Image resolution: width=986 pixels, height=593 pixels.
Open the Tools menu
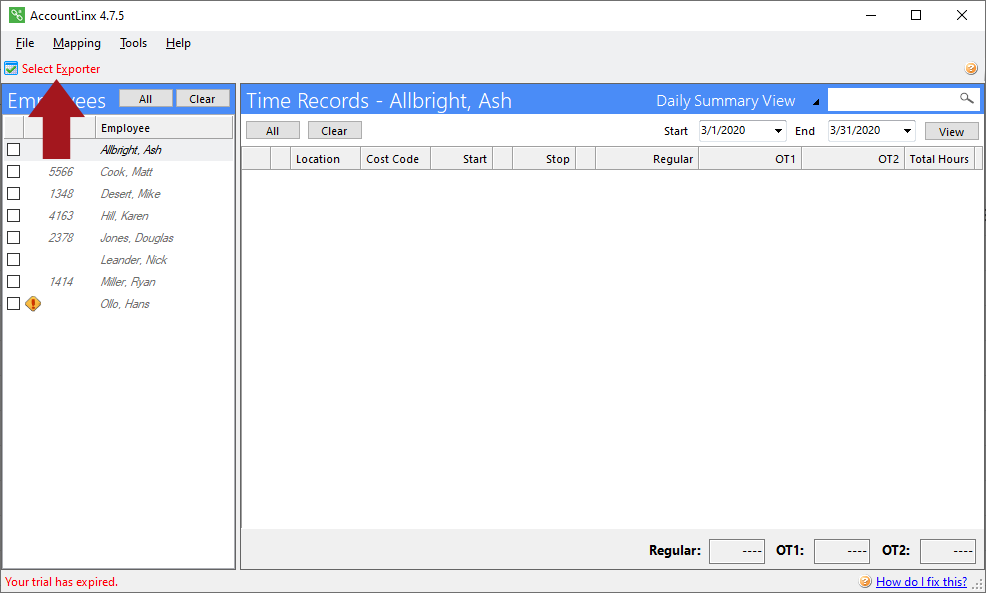(133, 43)
